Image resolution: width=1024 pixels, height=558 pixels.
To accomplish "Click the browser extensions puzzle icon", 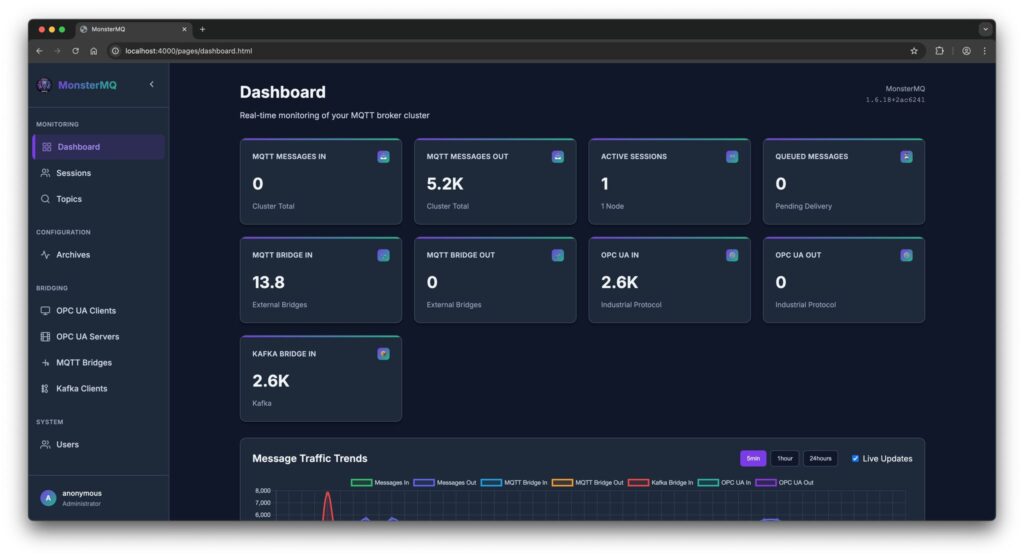I will 939,51.
